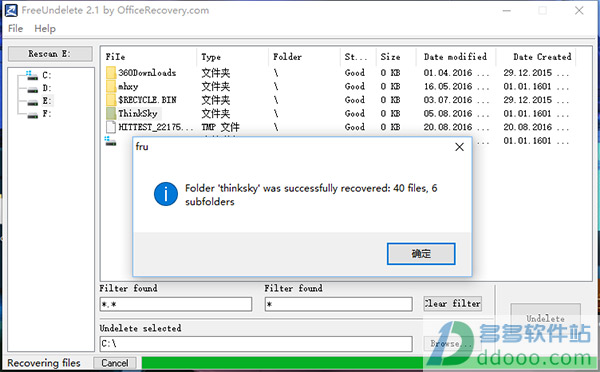Click the HITTEST_22175 file icon
600x372 pixels.
pos(111,127)
